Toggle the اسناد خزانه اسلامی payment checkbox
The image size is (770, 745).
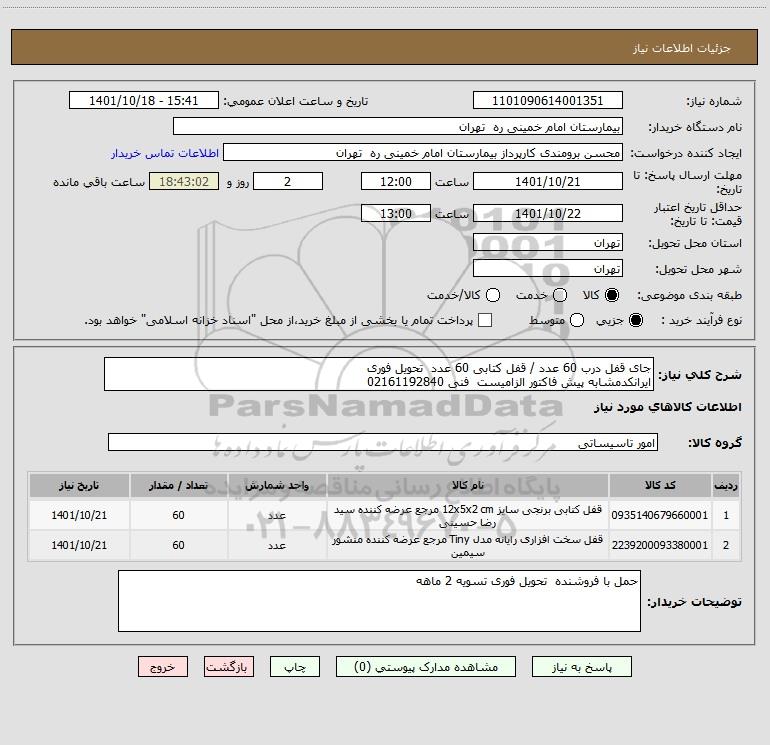click(x=485, y=320)
